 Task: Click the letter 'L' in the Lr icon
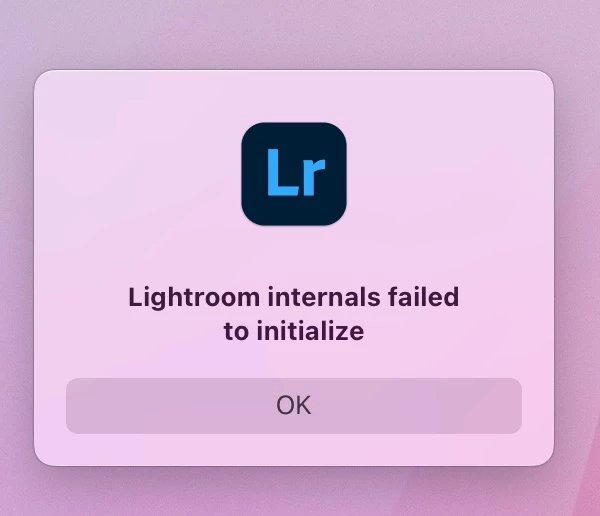[x=282, y=172]
